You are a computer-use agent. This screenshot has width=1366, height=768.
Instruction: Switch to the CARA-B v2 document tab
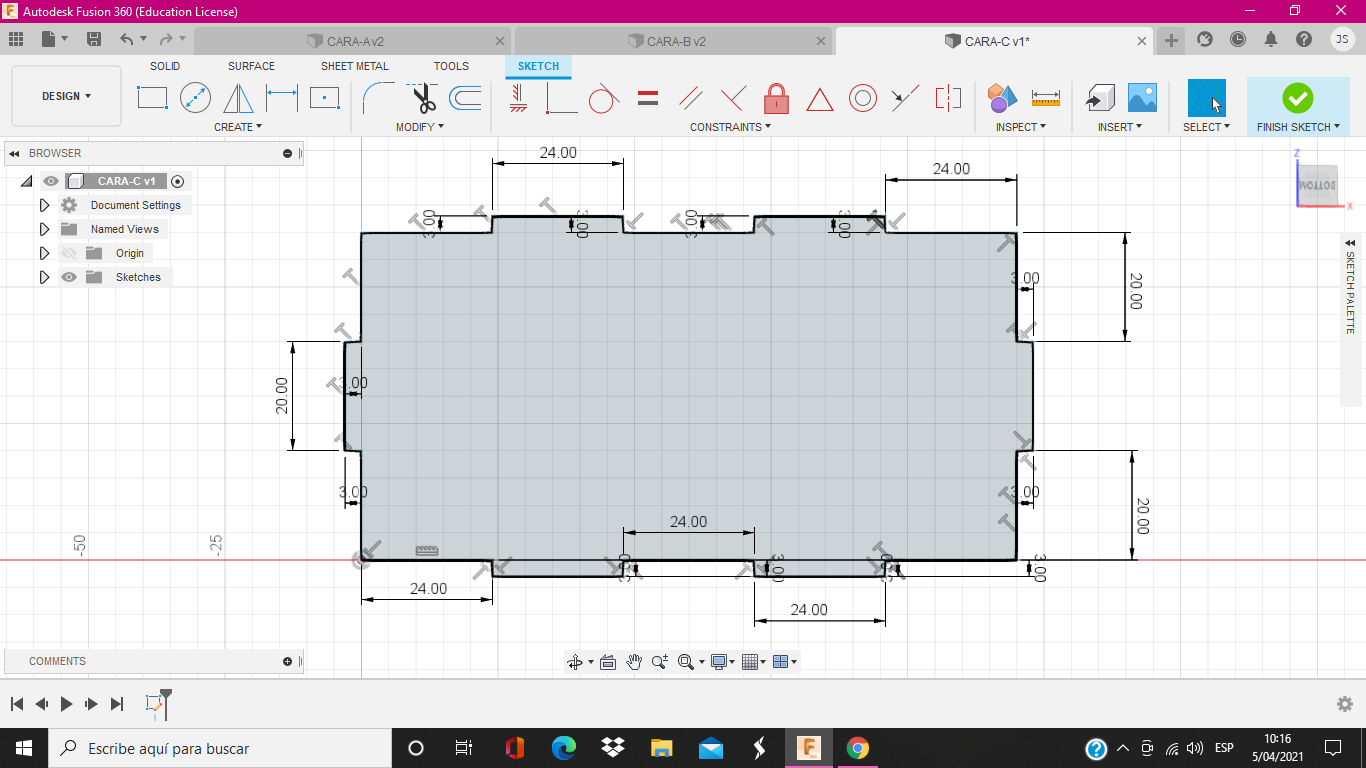[673, 41]
